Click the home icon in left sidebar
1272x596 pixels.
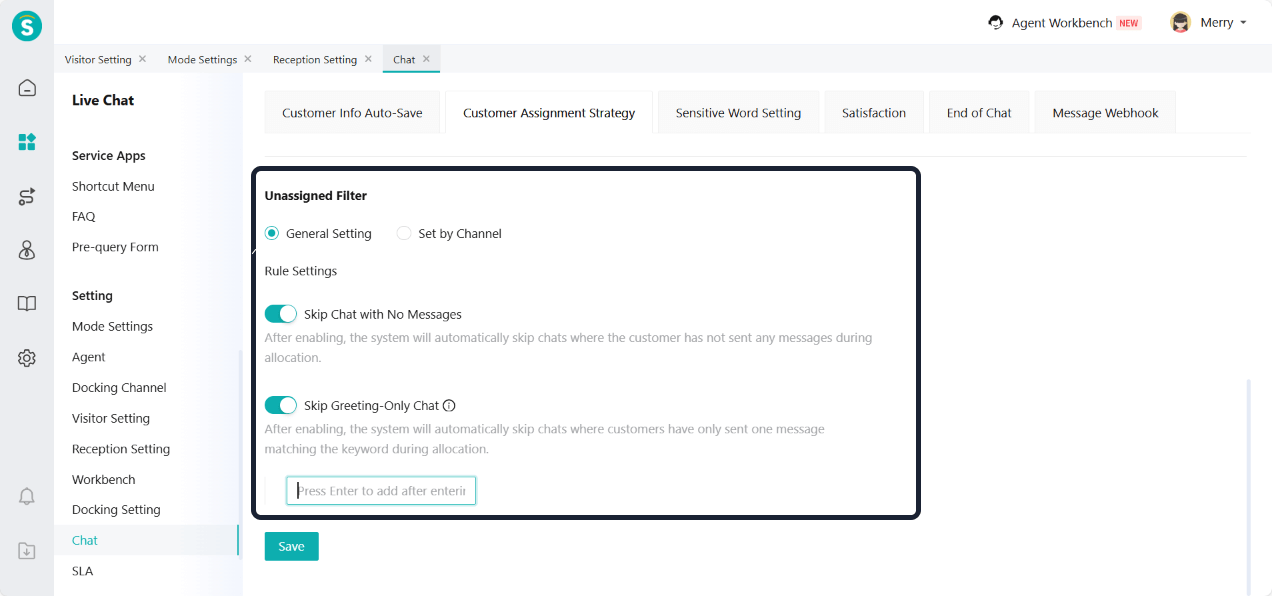[27, 88]
